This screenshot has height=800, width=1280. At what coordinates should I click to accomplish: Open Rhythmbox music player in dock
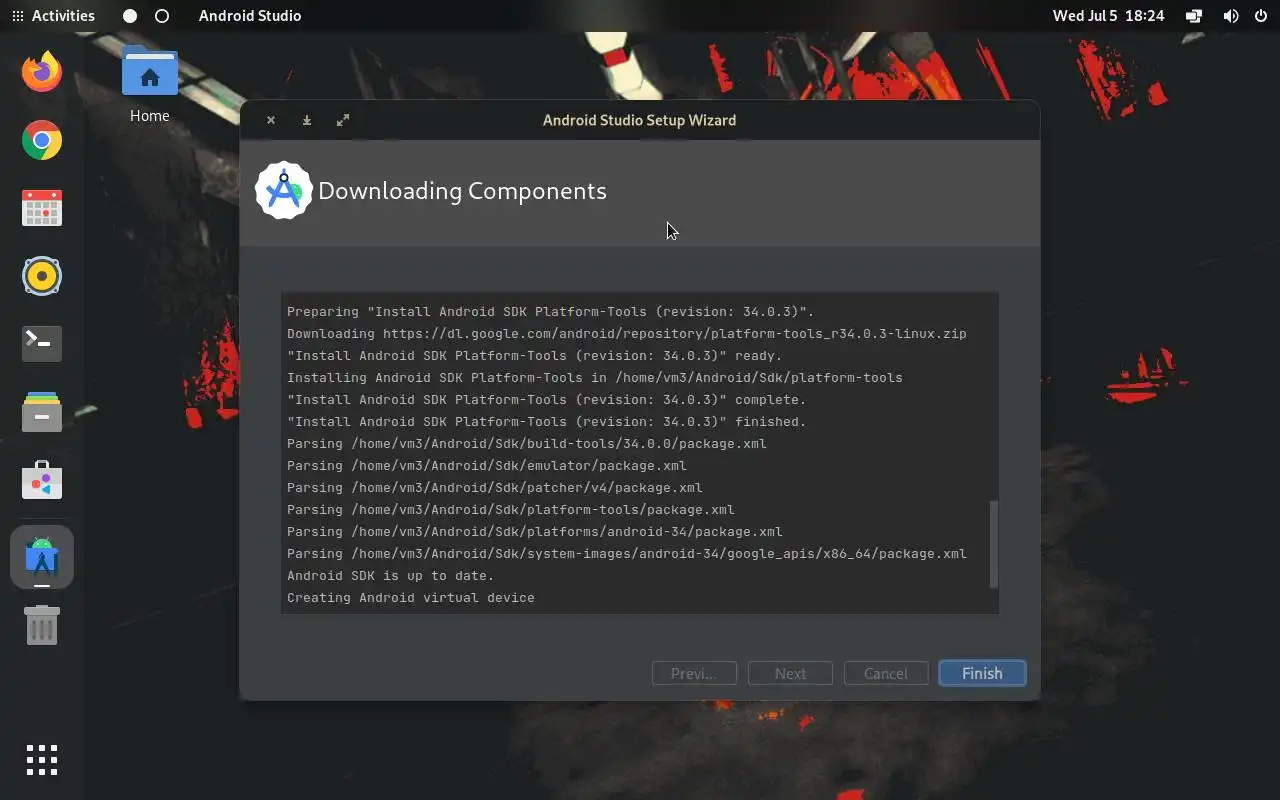42,276
